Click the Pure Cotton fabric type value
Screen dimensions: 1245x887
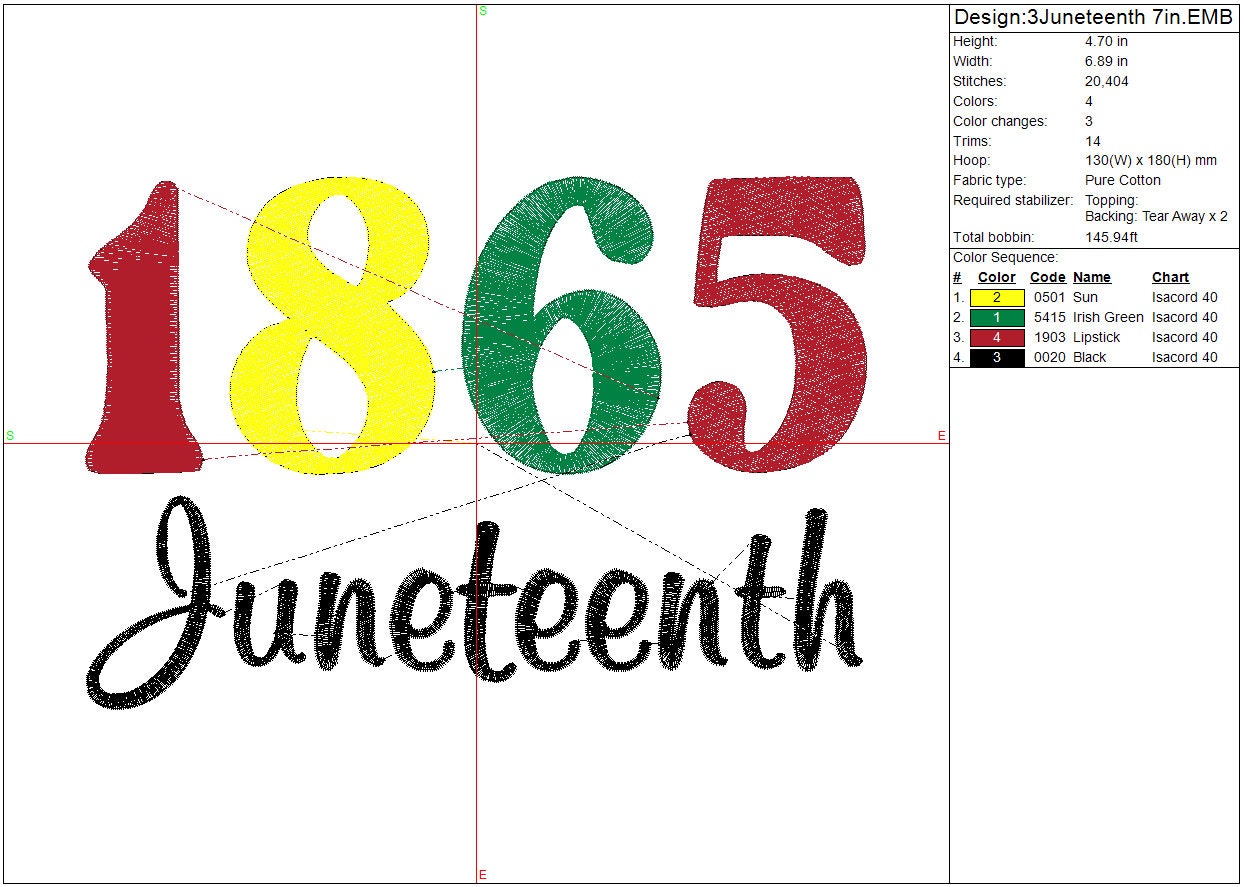1122,181
